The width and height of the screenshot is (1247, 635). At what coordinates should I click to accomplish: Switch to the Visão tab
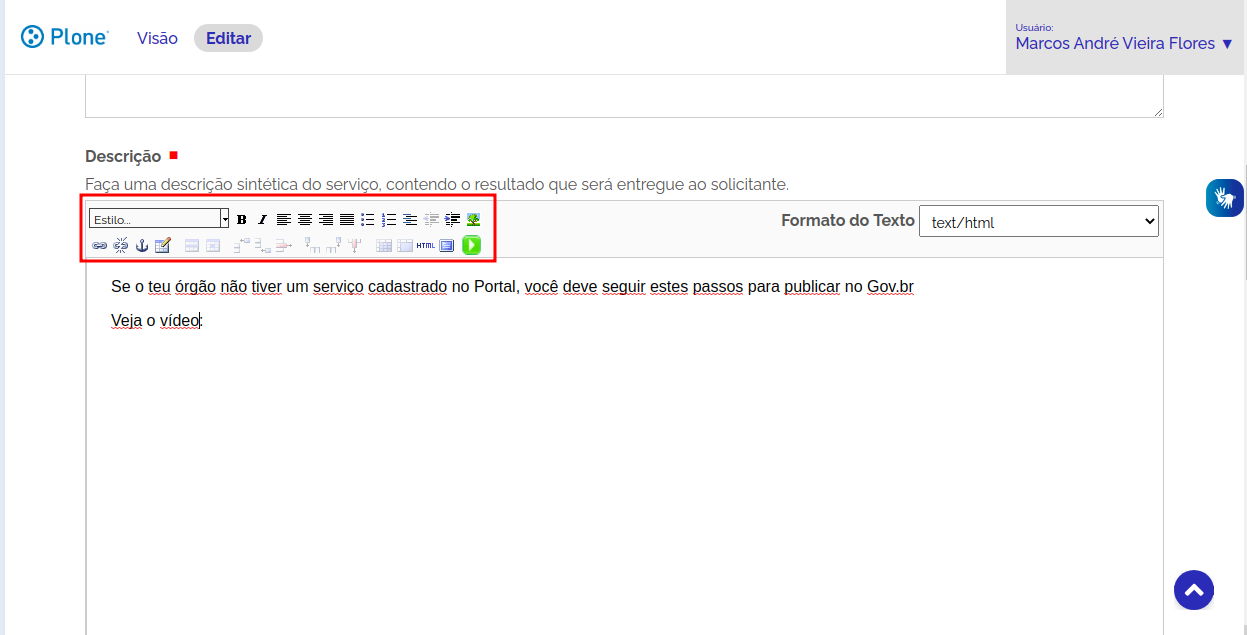(x=157, y=38)
